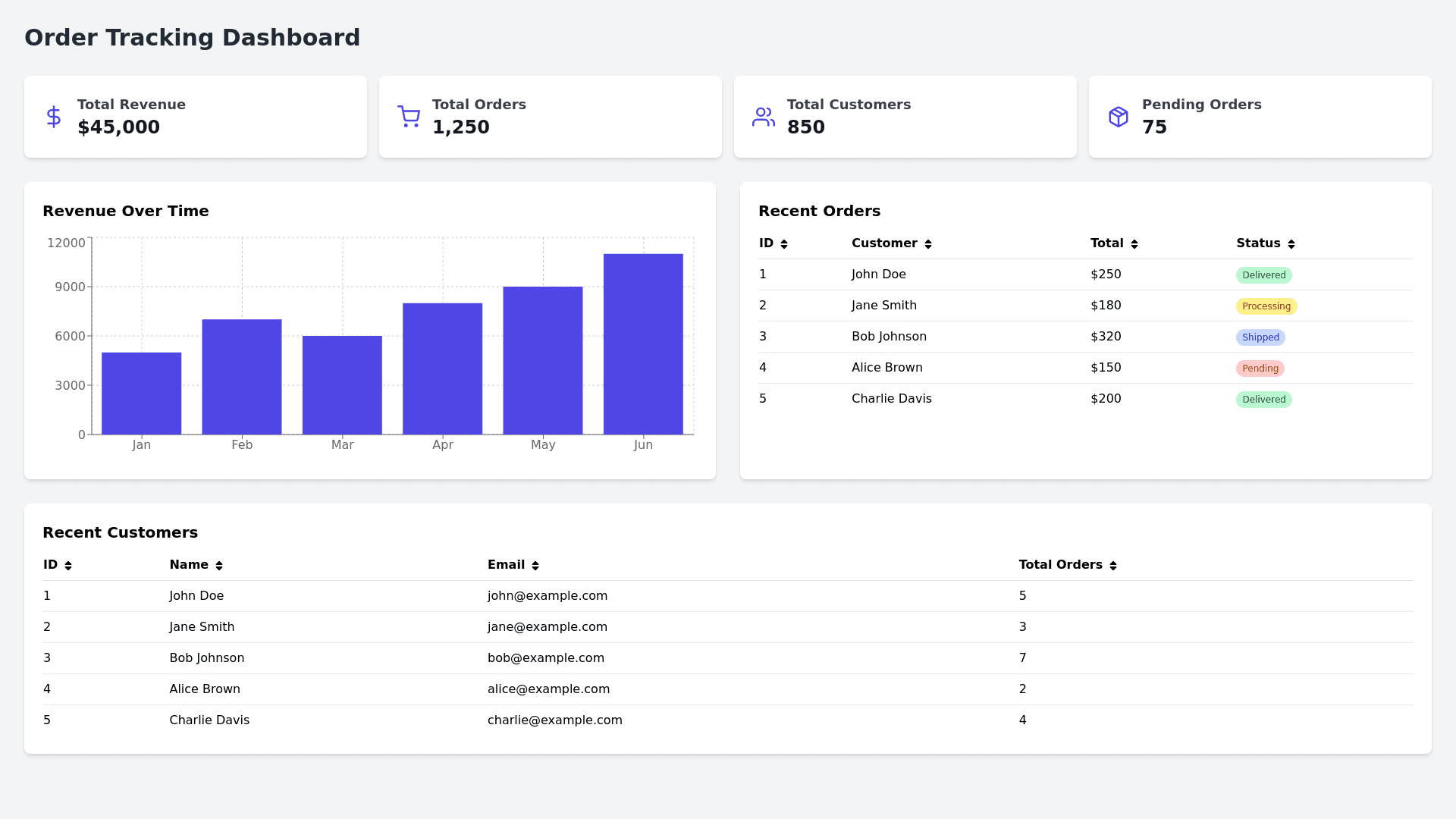Click the shopping cart orders icon
Image resolution: width=1456 pixels, height=819 pixels.
409,117
